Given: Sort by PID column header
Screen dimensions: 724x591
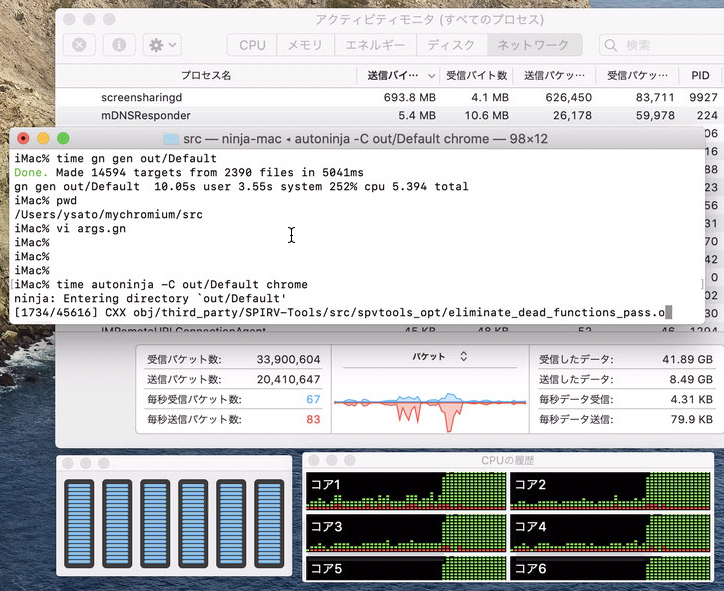Looking at the screenshot, I should pyautogui.click(x=699, y=75).
